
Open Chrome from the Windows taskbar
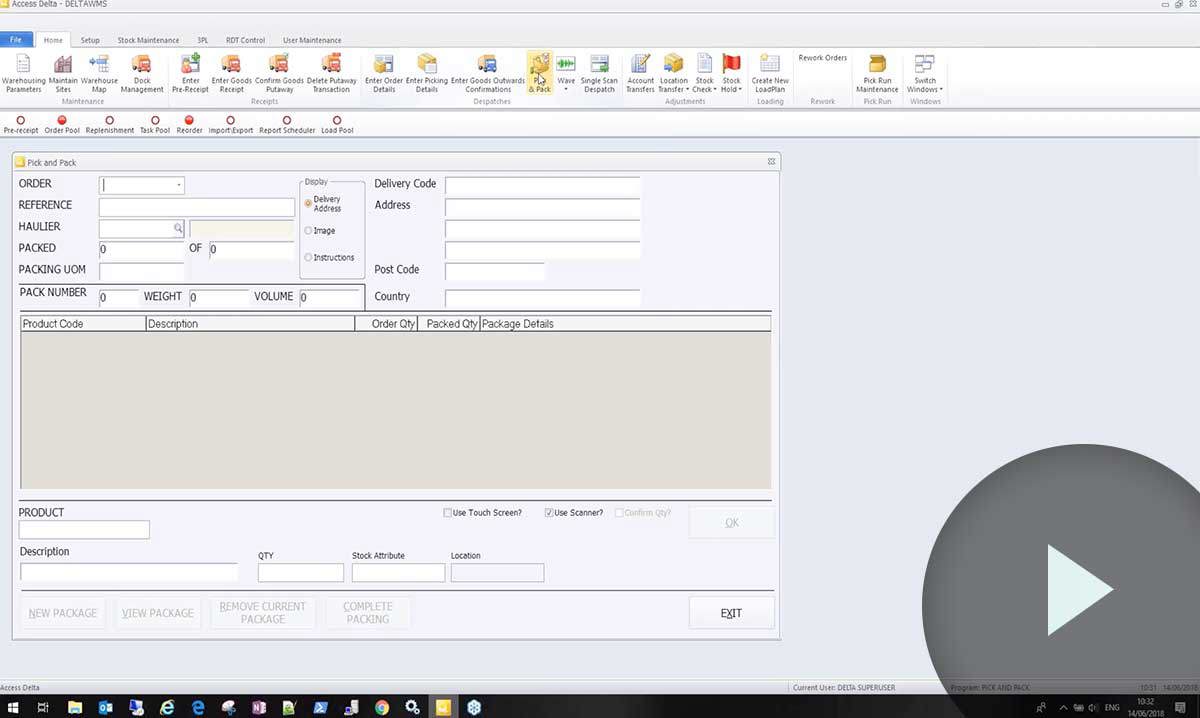click(382, 707)
